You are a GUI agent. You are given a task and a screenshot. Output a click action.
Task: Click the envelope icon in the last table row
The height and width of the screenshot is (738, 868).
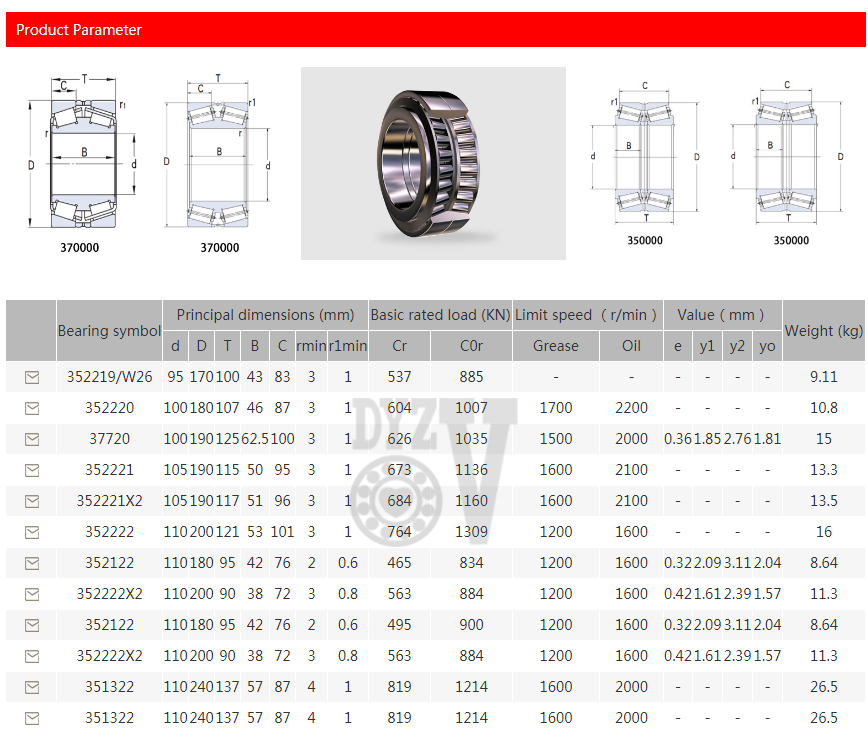[31, 718]
